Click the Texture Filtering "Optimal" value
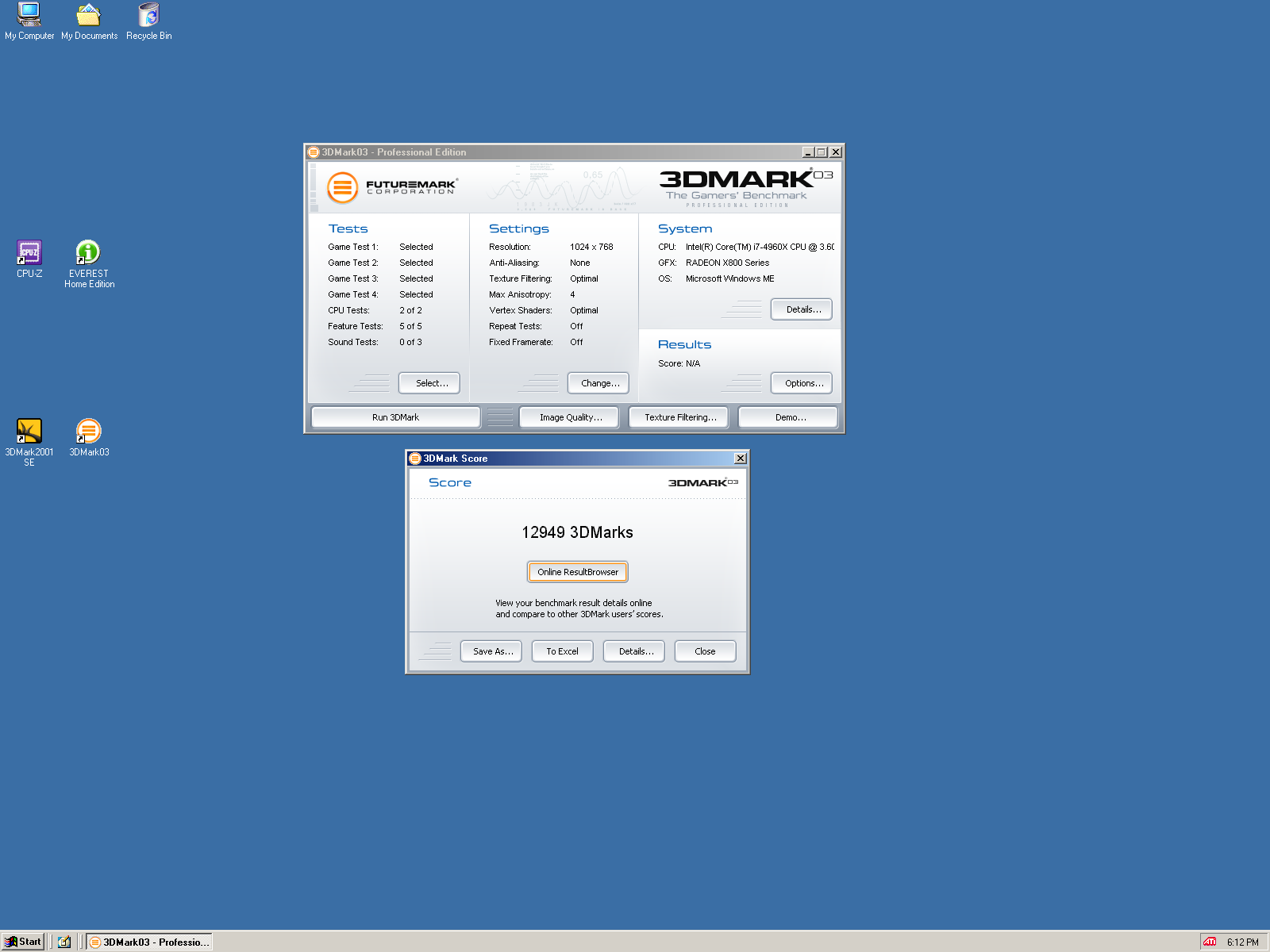 (584, 278)
